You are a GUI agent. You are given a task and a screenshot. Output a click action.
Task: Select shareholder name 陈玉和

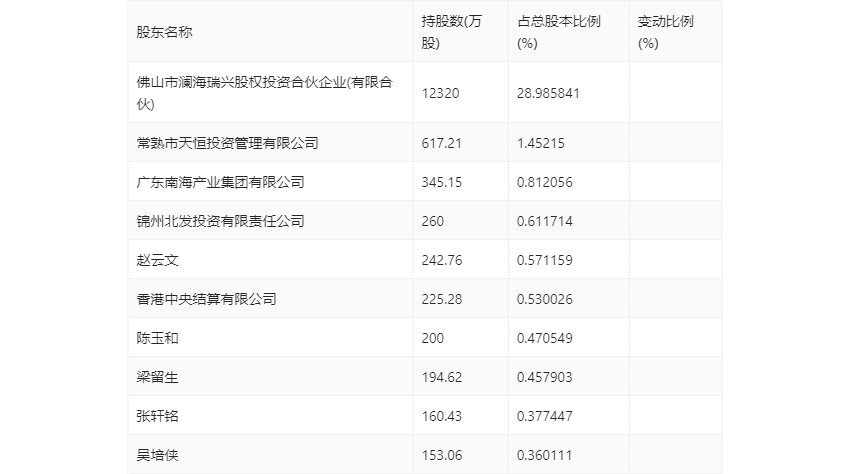pyautogui.click(x=157, y=338)
